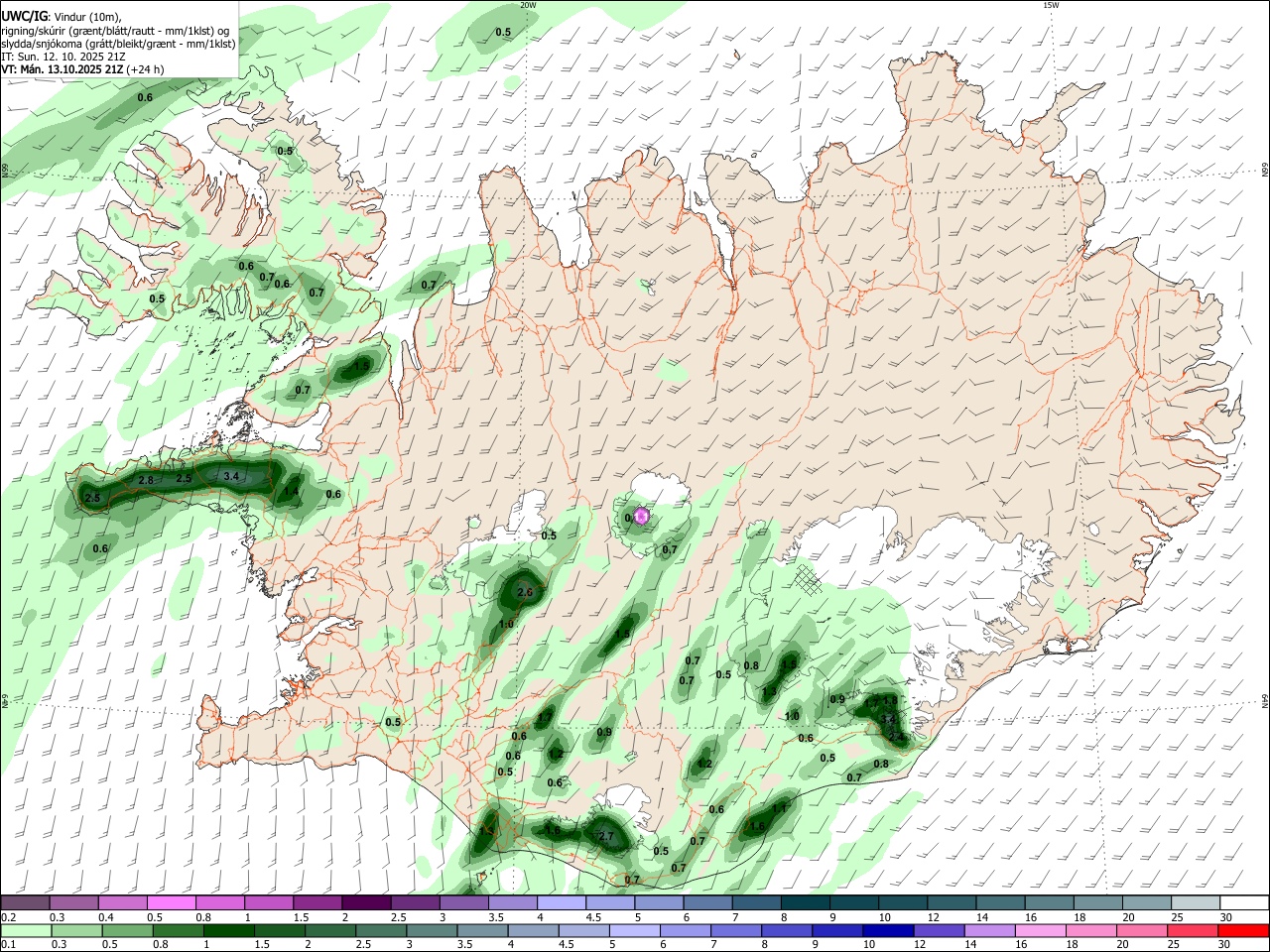The width and height of the screenshot is (1270, 952).
Task: Select the lavender 4 swatch in the purple-grey row
Action: [x=561, y=902]
